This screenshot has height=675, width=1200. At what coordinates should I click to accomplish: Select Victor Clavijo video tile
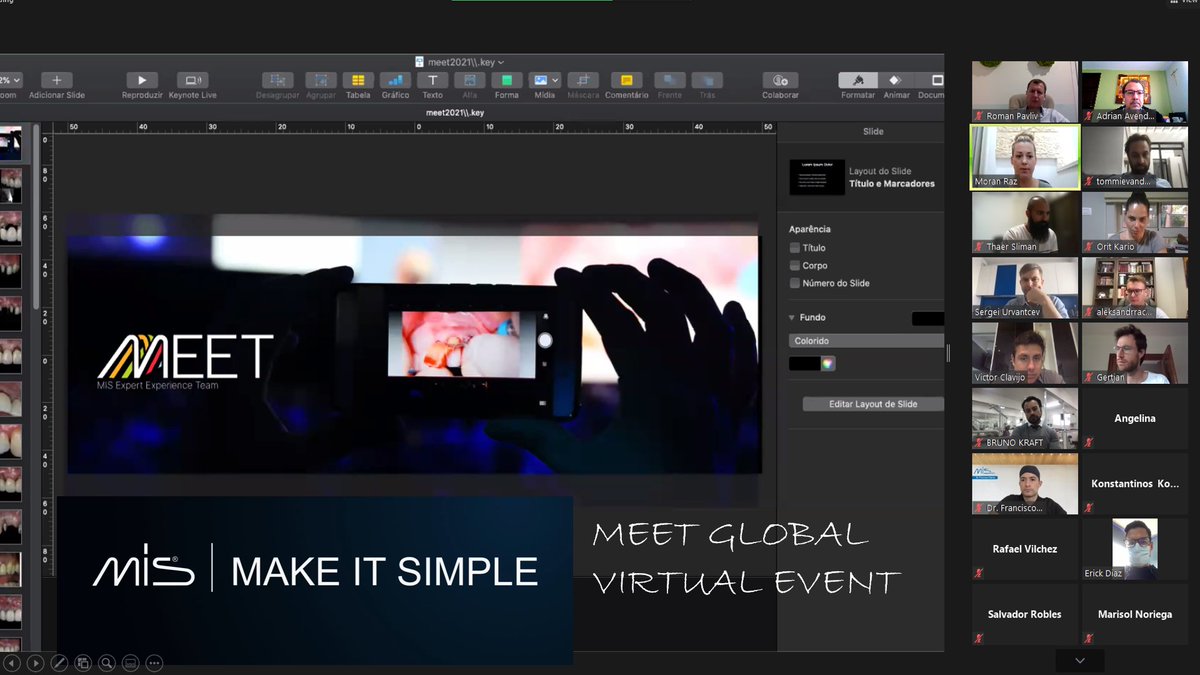coord(1025,353)
